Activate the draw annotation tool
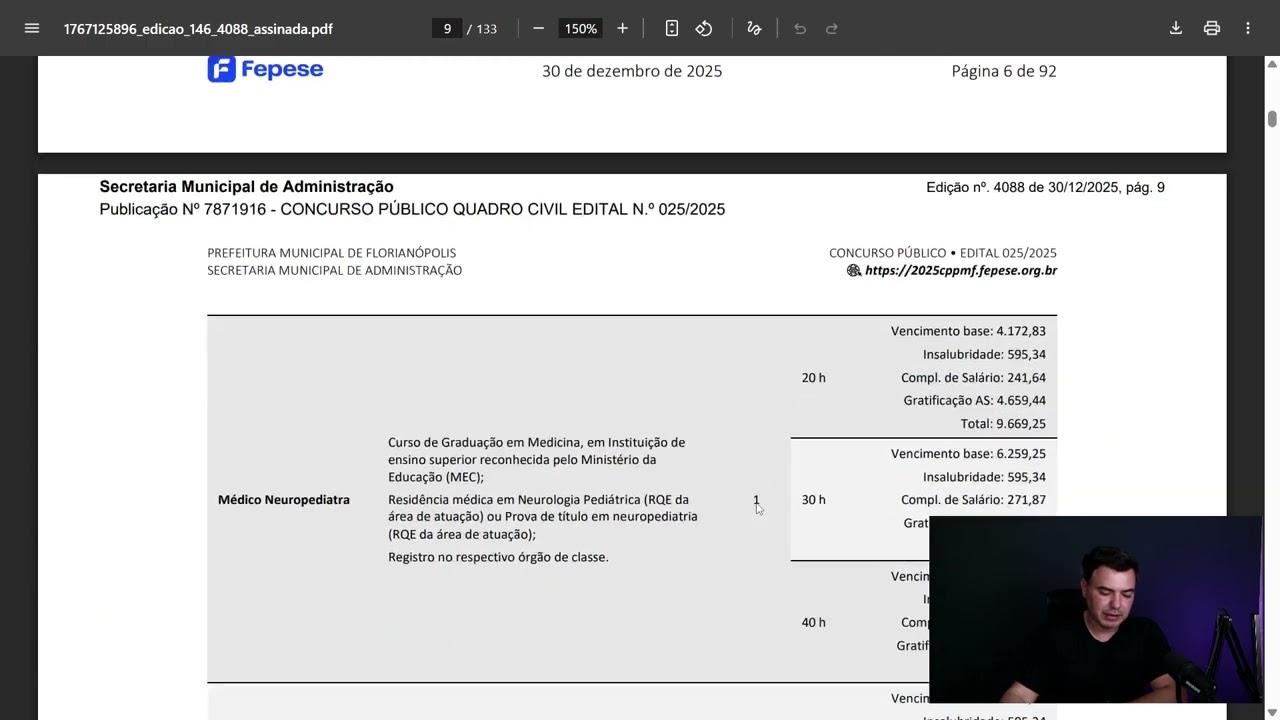Image resolution: width=1280 pixels, height=720 pixels. pyautogui.click(x=754, y=28)
